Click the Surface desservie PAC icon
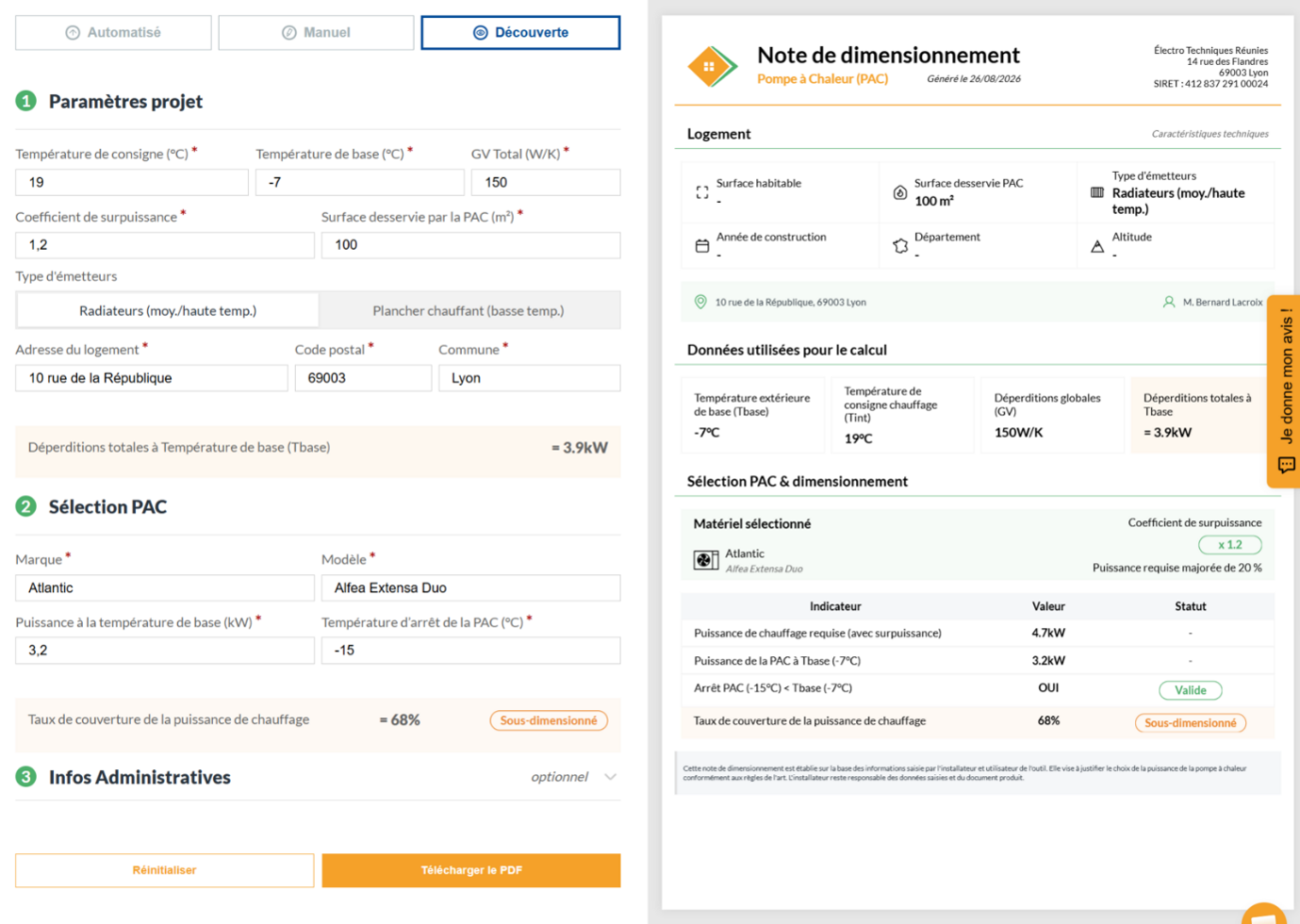 tap(900, 192)
